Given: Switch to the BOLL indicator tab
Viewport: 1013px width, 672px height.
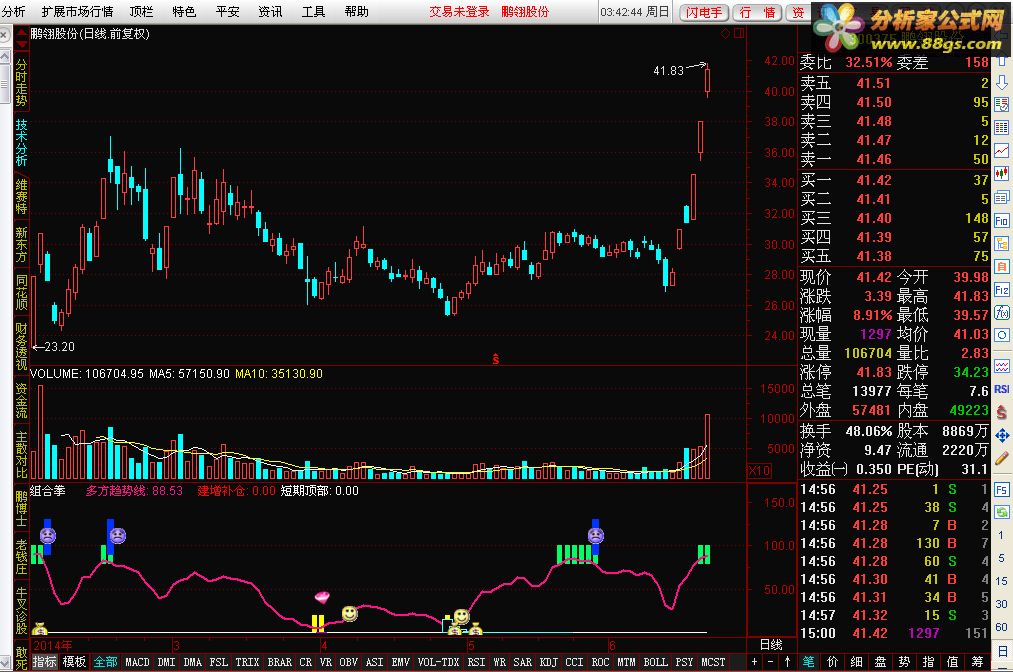Looking at the screenshot, I should tap(656, 662).
